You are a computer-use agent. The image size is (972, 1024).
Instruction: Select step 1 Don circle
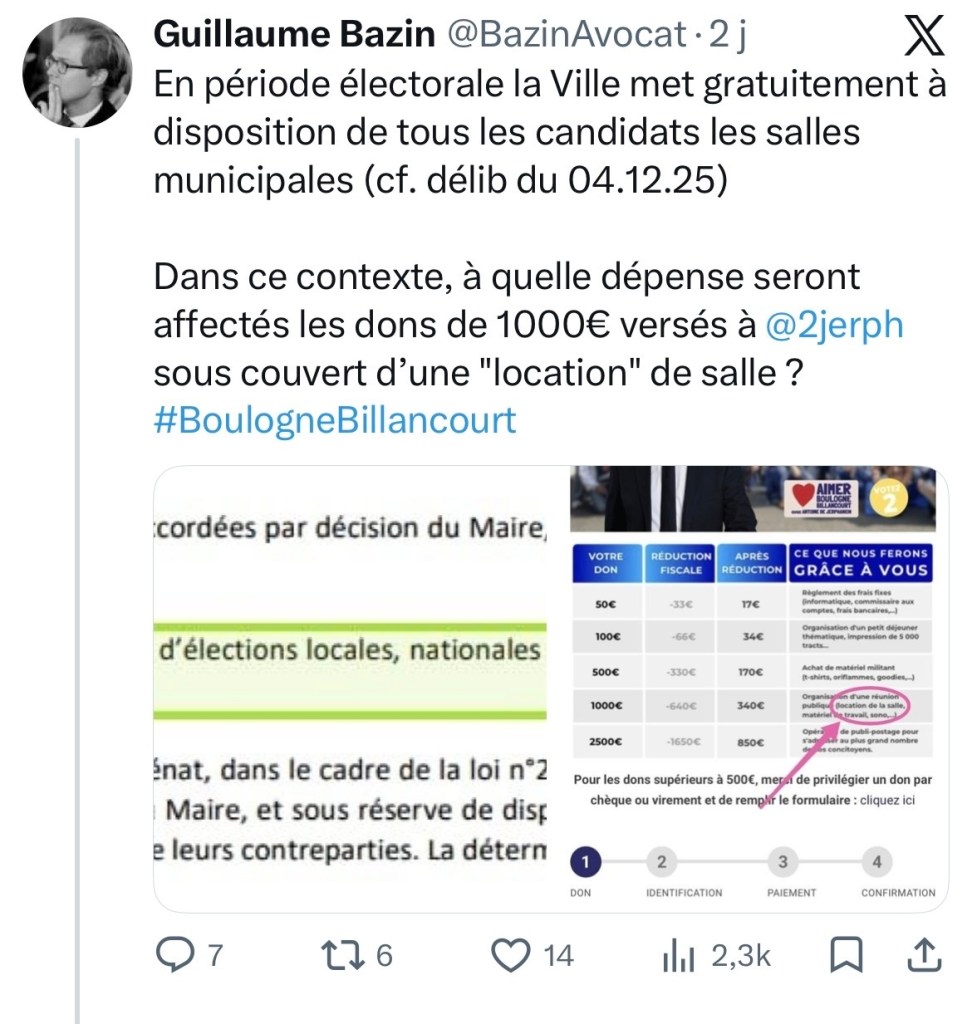pyautogui.click(x=586, y=860)
